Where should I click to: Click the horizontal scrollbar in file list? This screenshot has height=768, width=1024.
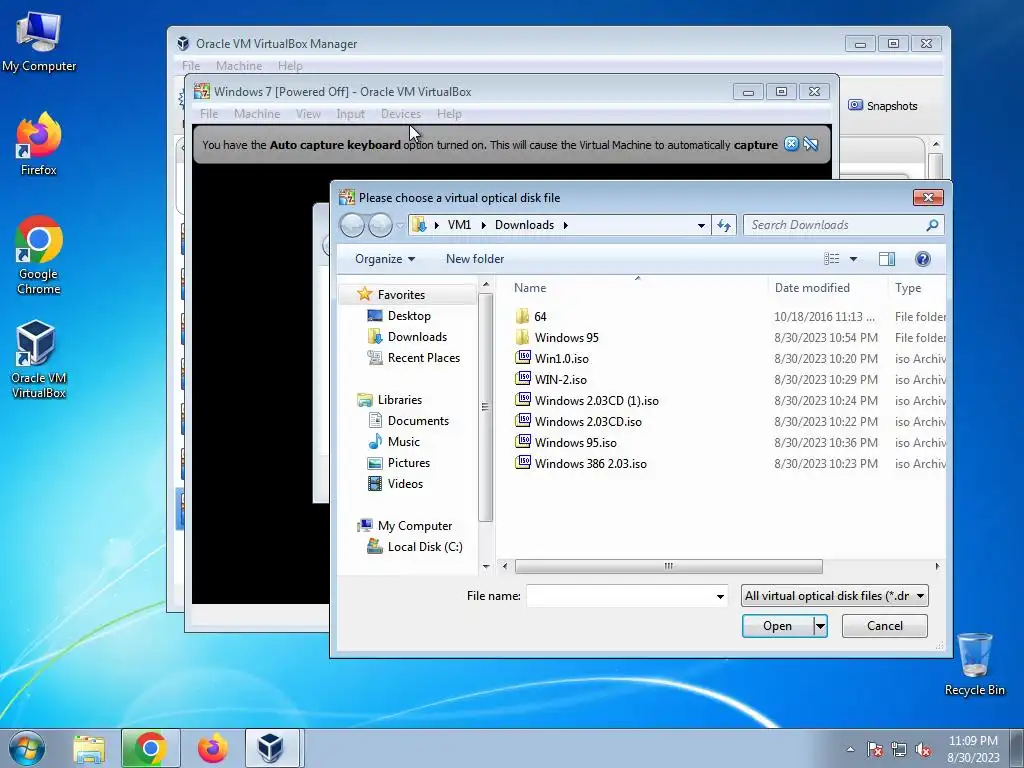coord(668,566)
